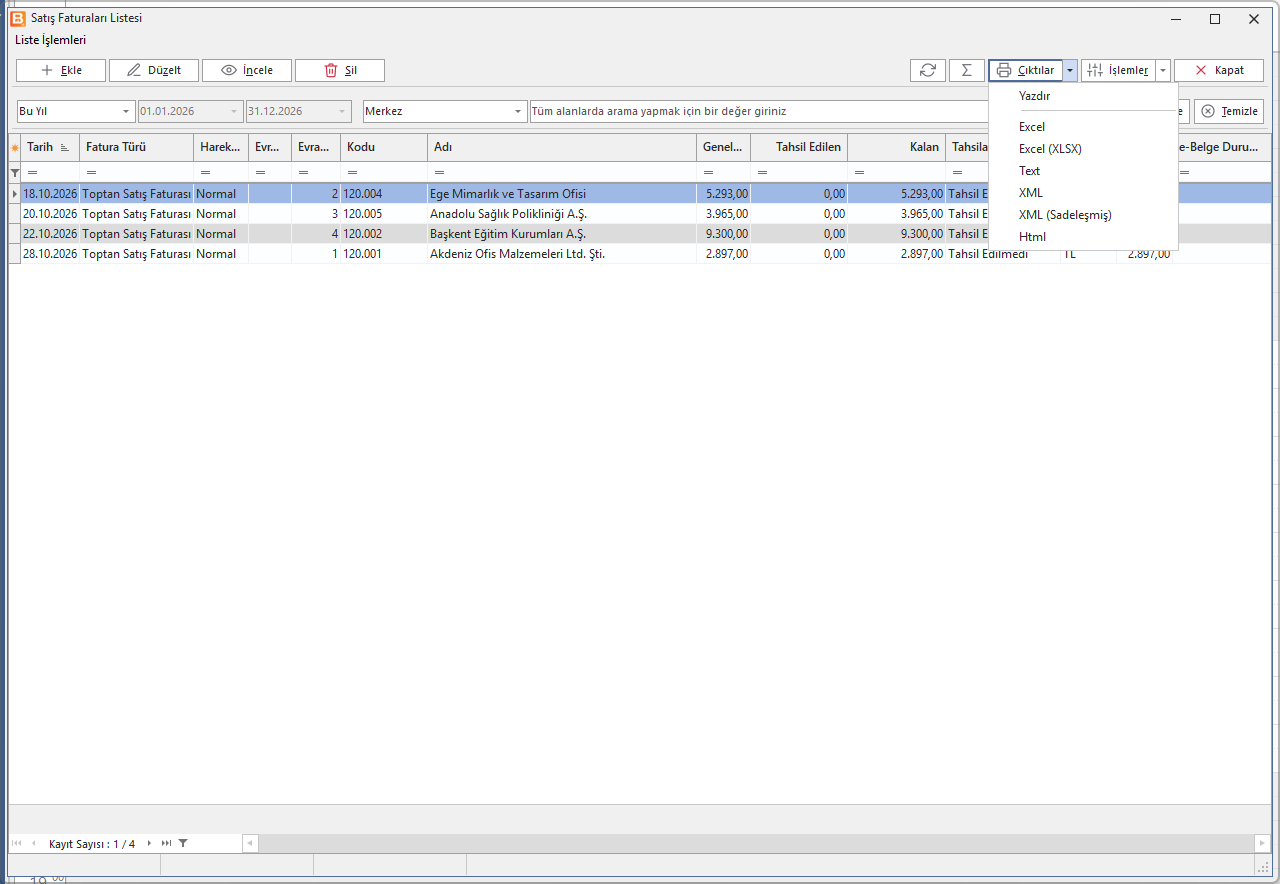
Task: Click the circled X icon on Temizle
Action: tap(1208, 111)
